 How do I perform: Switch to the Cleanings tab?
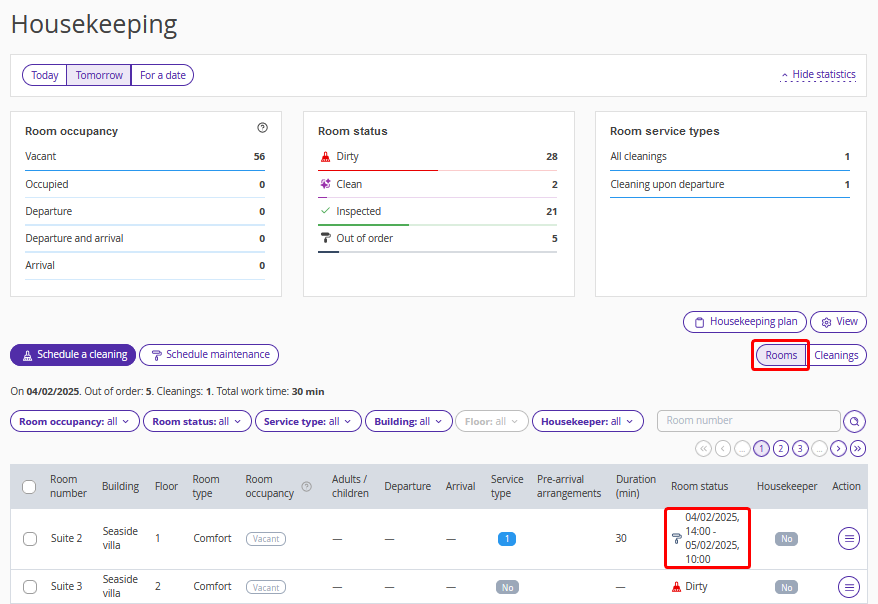tap(836, 355)
